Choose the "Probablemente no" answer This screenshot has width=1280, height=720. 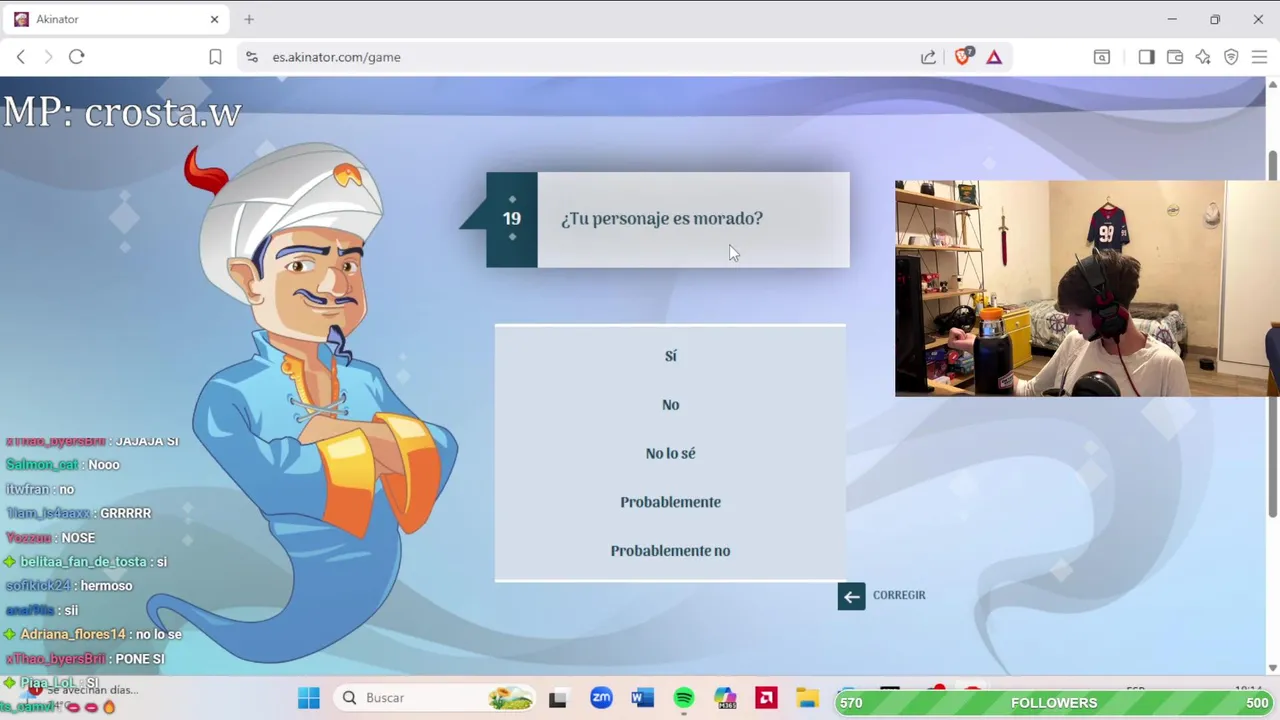tap(670, 551)
